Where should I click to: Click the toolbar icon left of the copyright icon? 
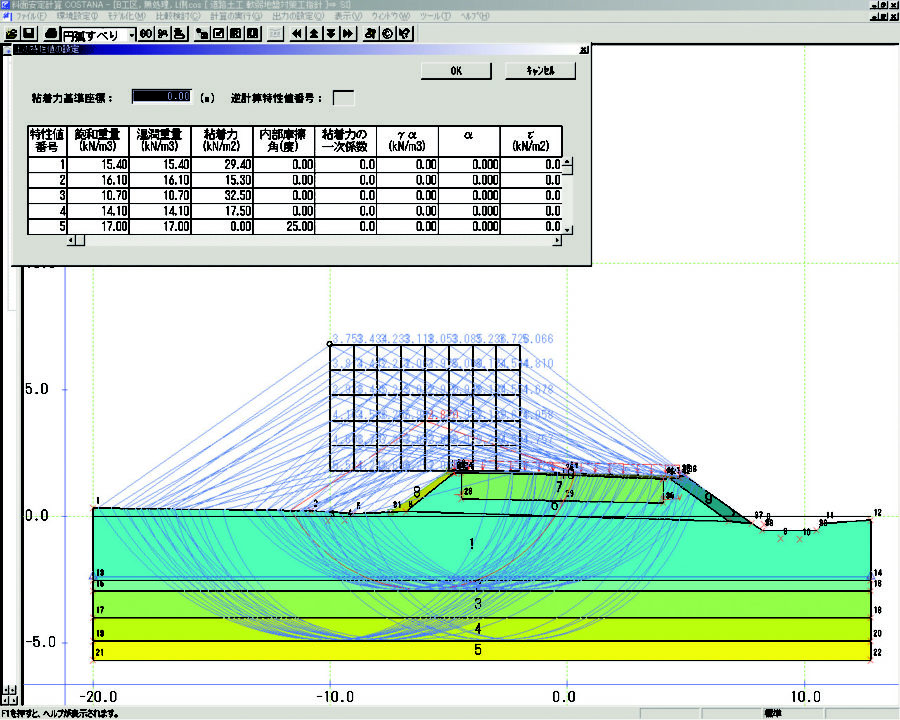pyautogui.click(x=370, y=34)
